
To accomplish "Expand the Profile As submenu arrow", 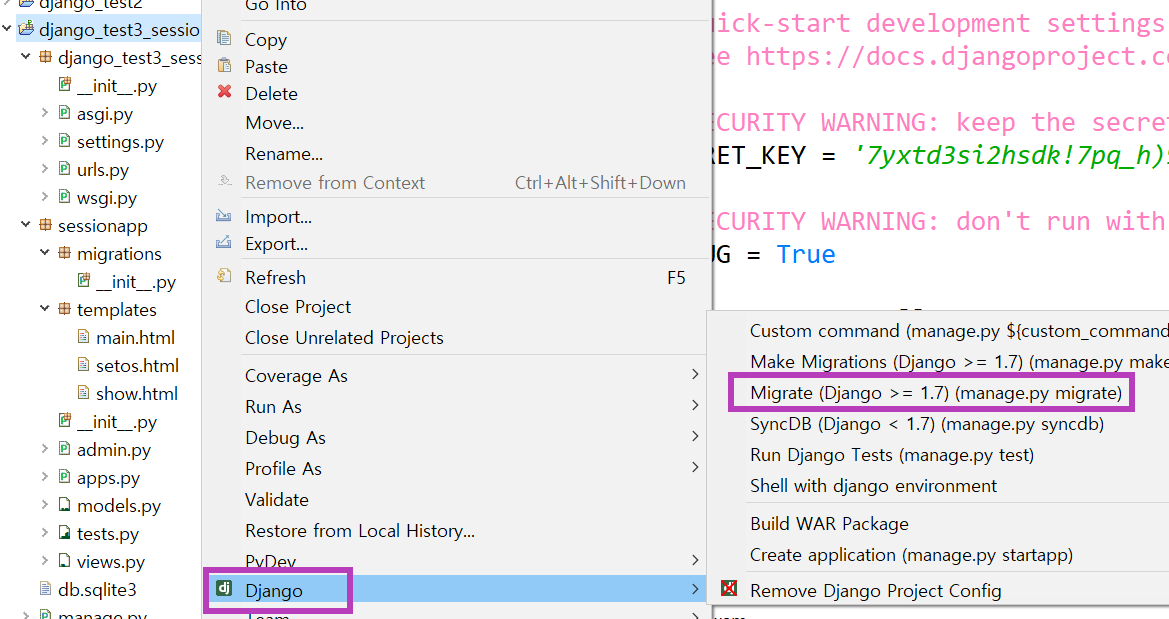I will pos(695,468).
